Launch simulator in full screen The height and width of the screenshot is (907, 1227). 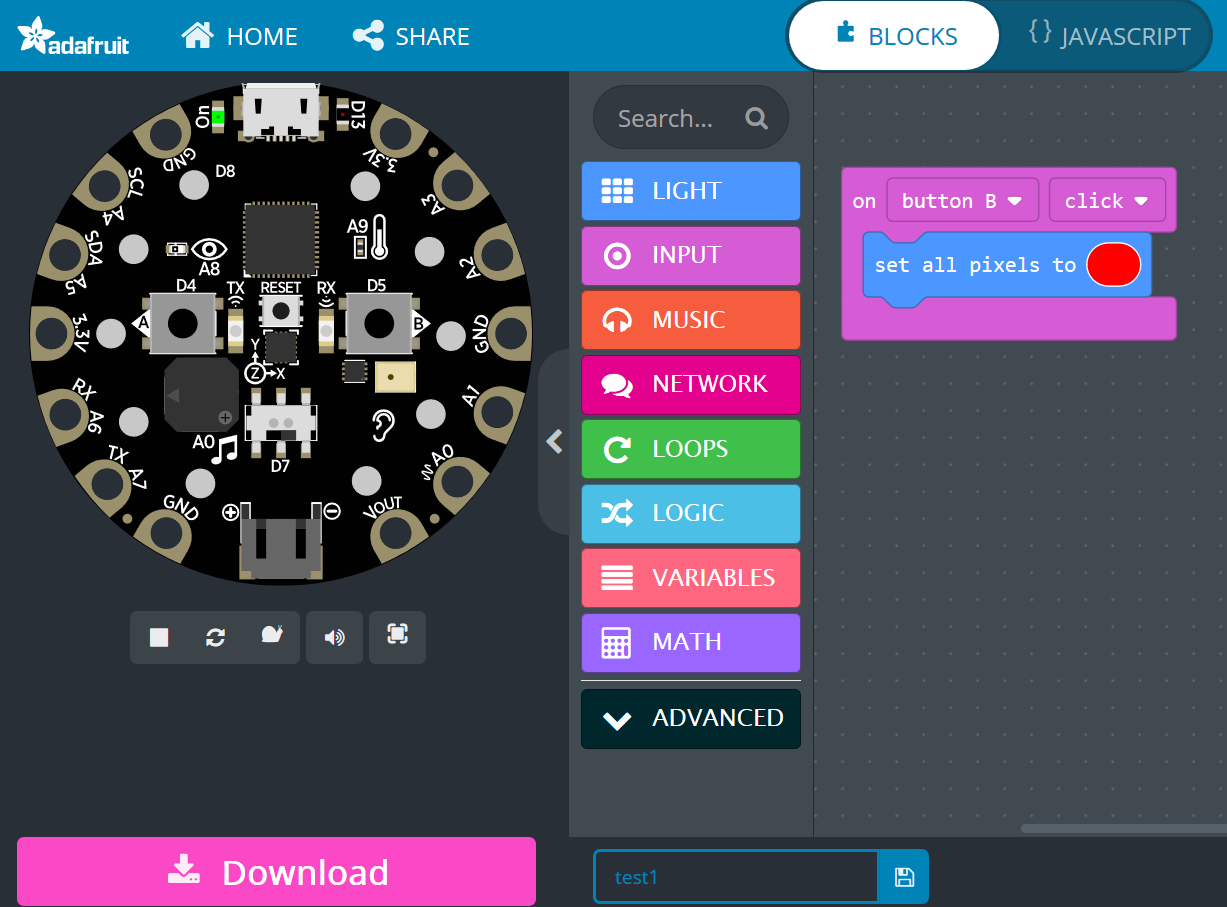click(397, 635)
